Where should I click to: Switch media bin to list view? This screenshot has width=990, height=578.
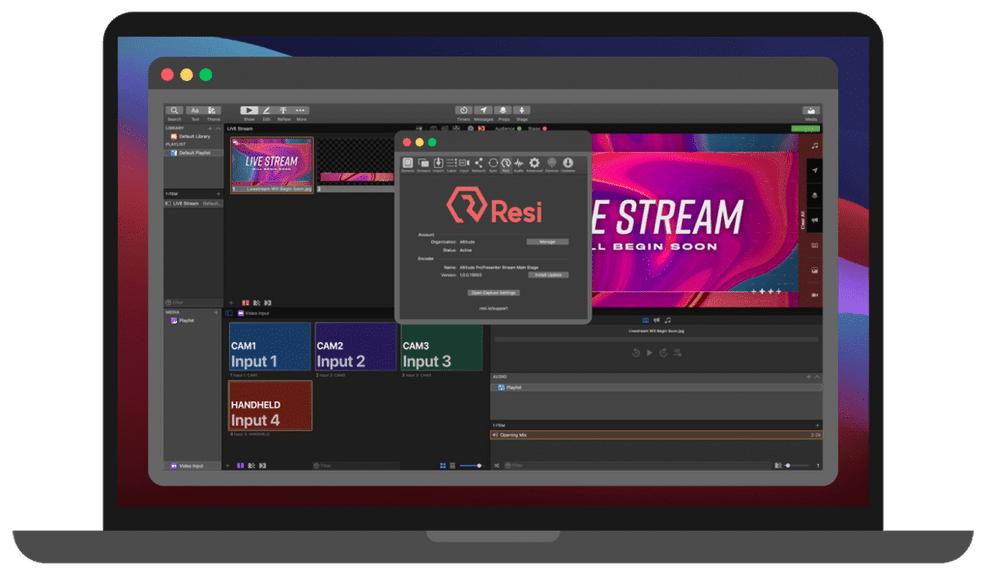pos(452,466)
